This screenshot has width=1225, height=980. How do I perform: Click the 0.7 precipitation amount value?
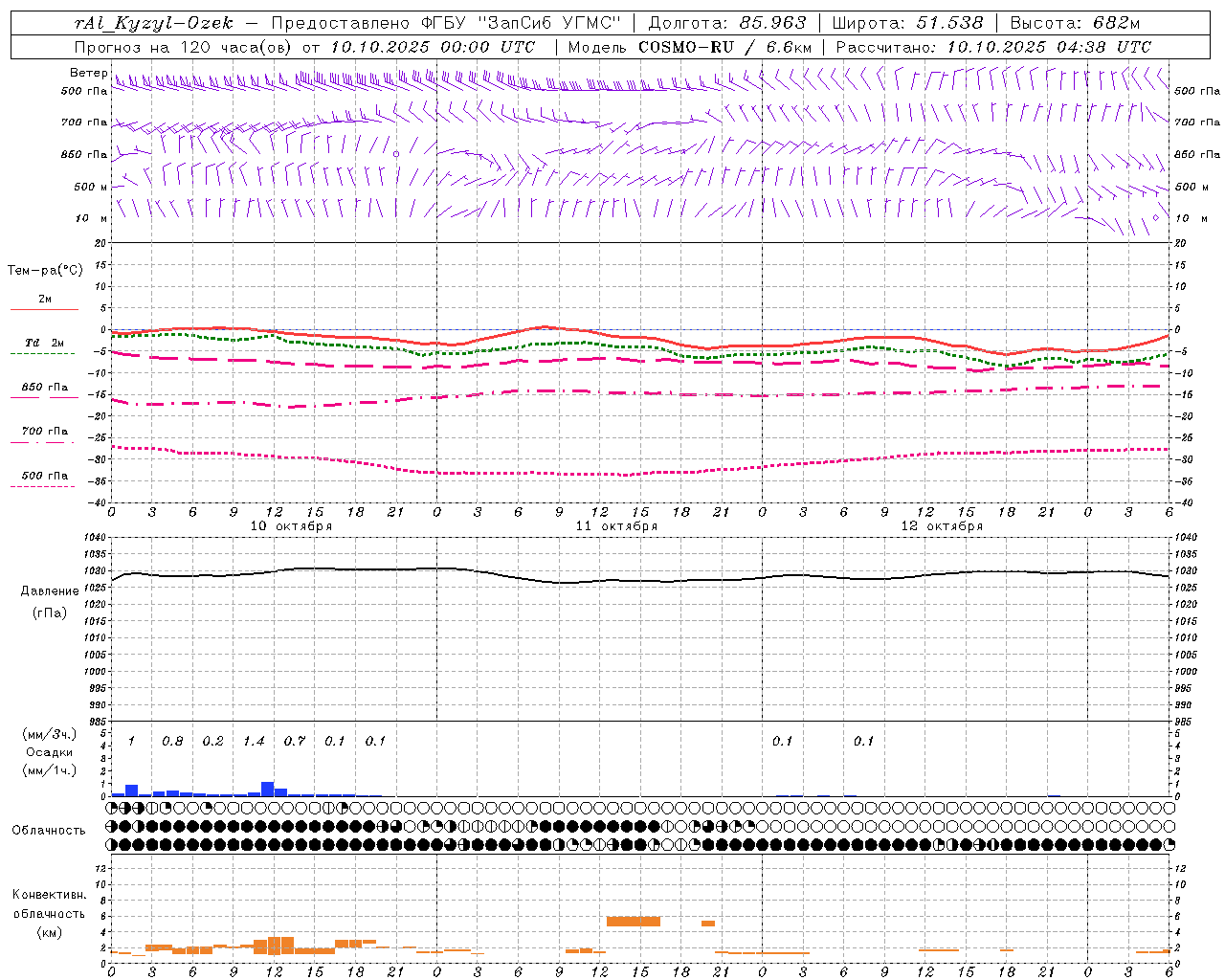pyautogui.click(x=295, y=742)
